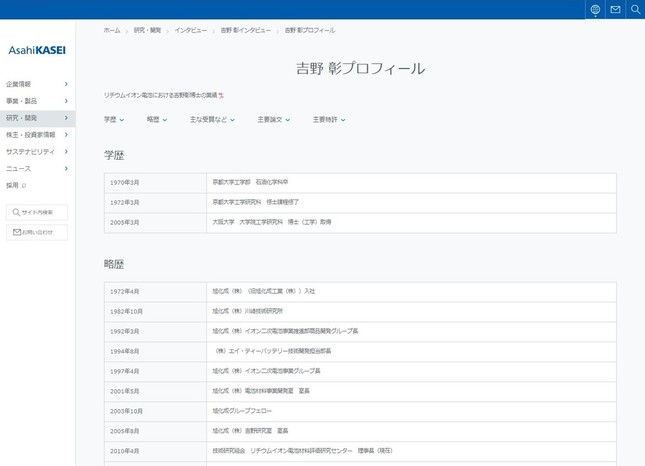
Task: Jump to 主要特許 section
Action: [x=328, y=120]
